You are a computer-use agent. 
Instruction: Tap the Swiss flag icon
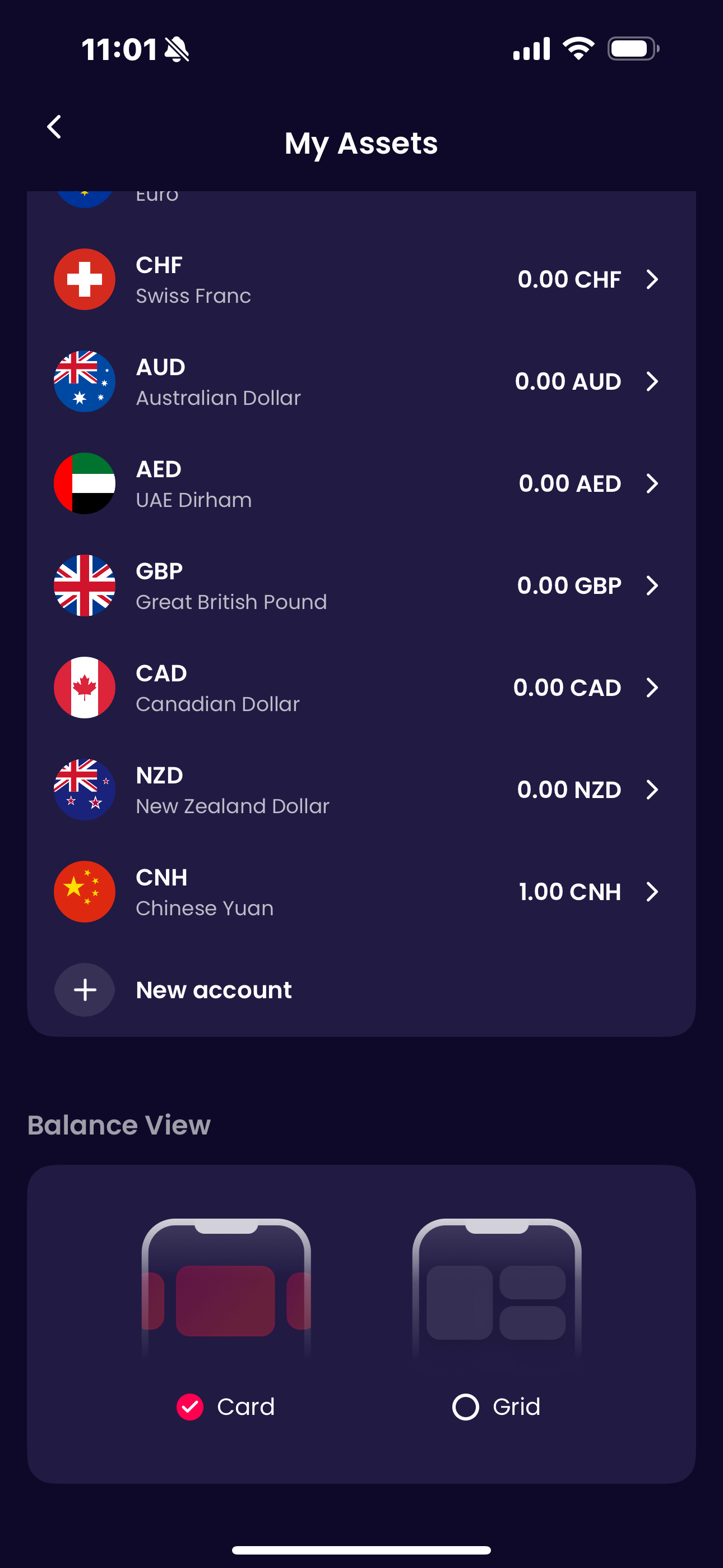pos(85,279)
